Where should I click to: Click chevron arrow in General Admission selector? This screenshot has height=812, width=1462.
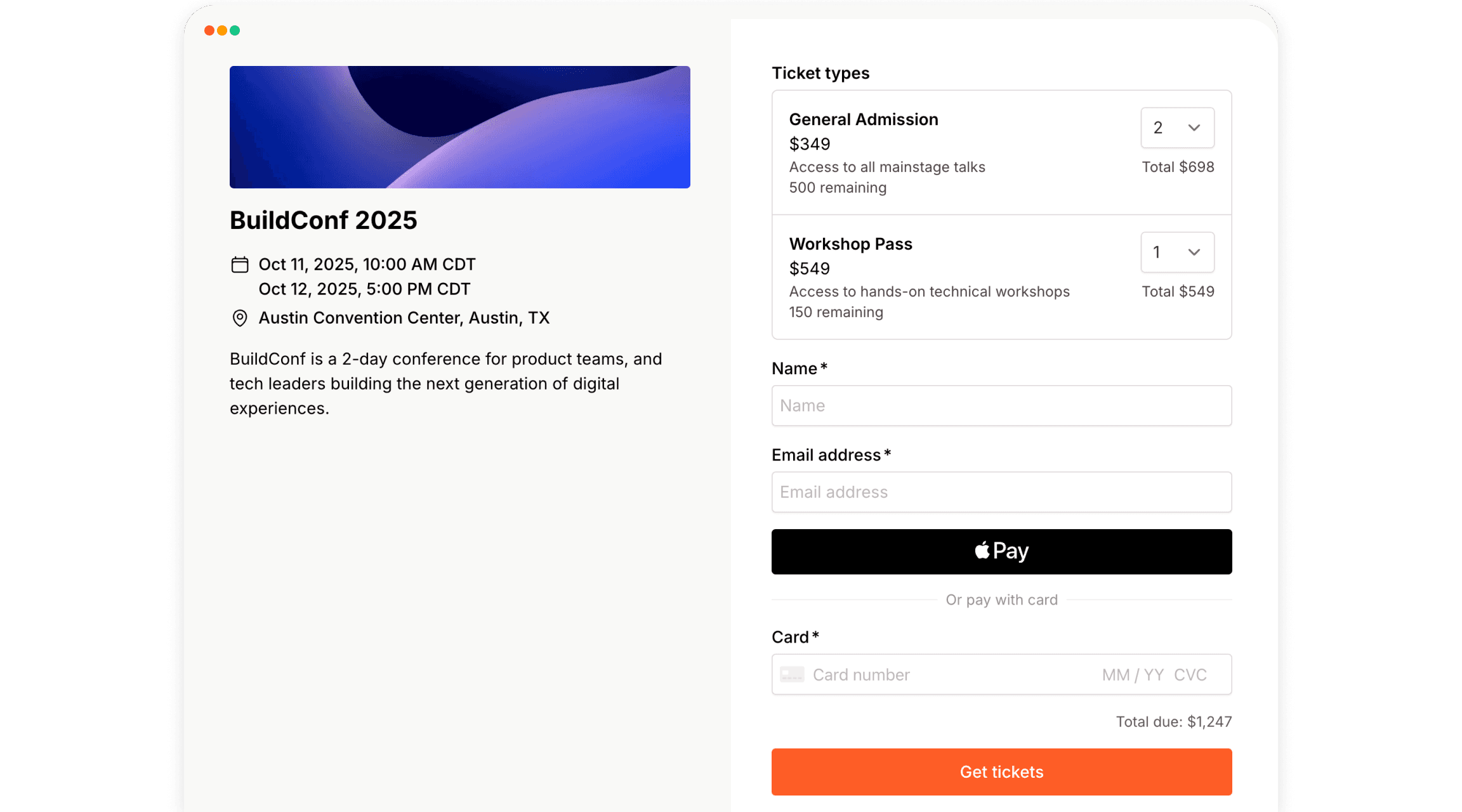pyautogui.click(x=1194, y=128)
